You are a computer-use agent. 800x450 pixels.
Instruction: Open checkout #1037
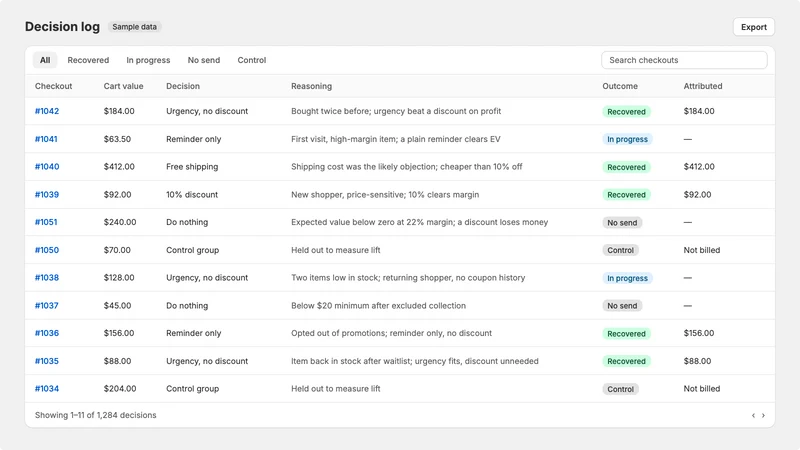click(x=46, y=306)
